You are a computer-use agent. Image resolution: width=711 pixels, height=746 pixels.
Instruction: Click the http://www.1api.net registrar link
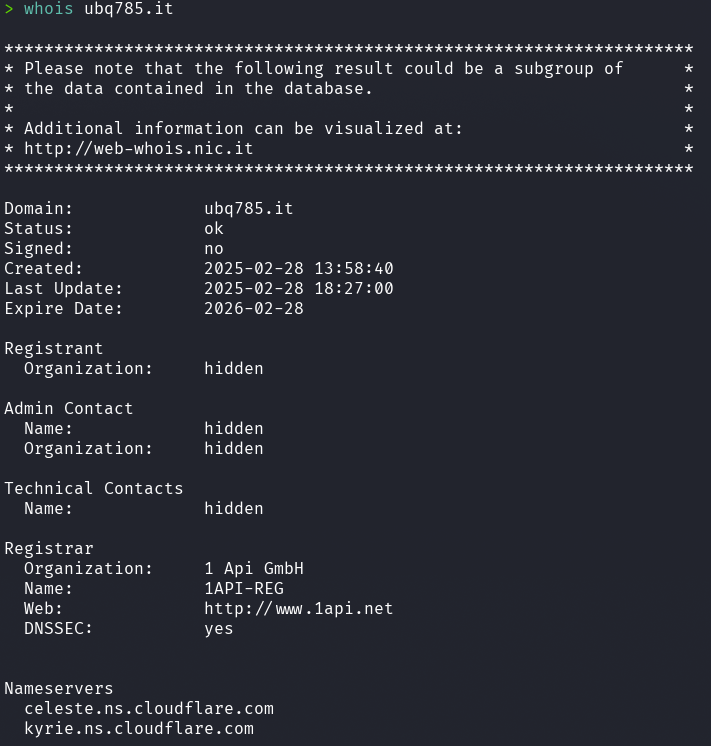[298, 608]
